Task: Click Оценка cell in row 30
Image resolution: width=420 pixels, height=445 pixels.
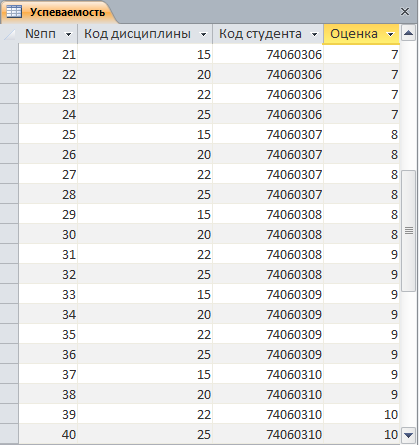Action: [x=361, y=234]
